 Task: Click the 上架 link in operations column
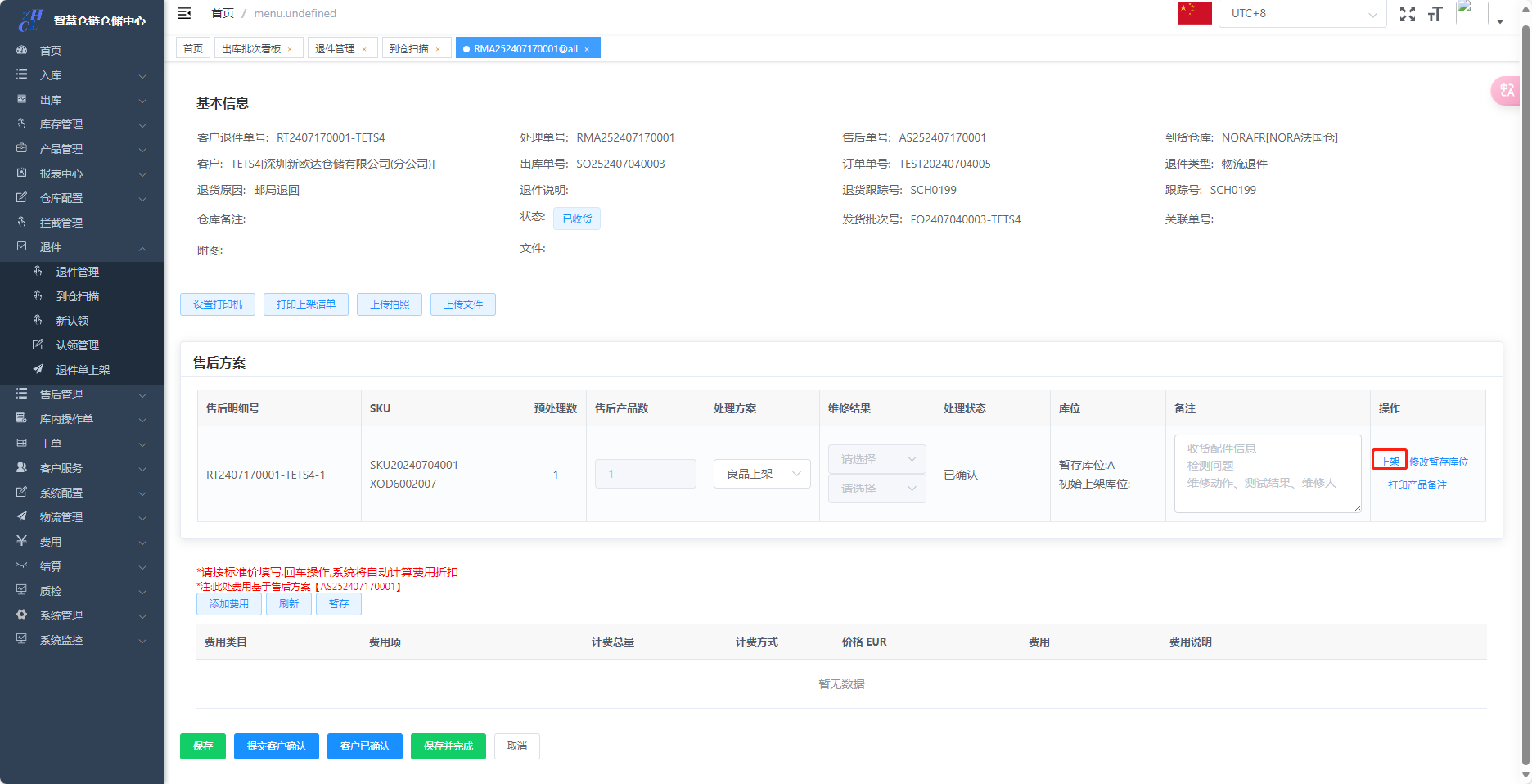(1389, 462)
